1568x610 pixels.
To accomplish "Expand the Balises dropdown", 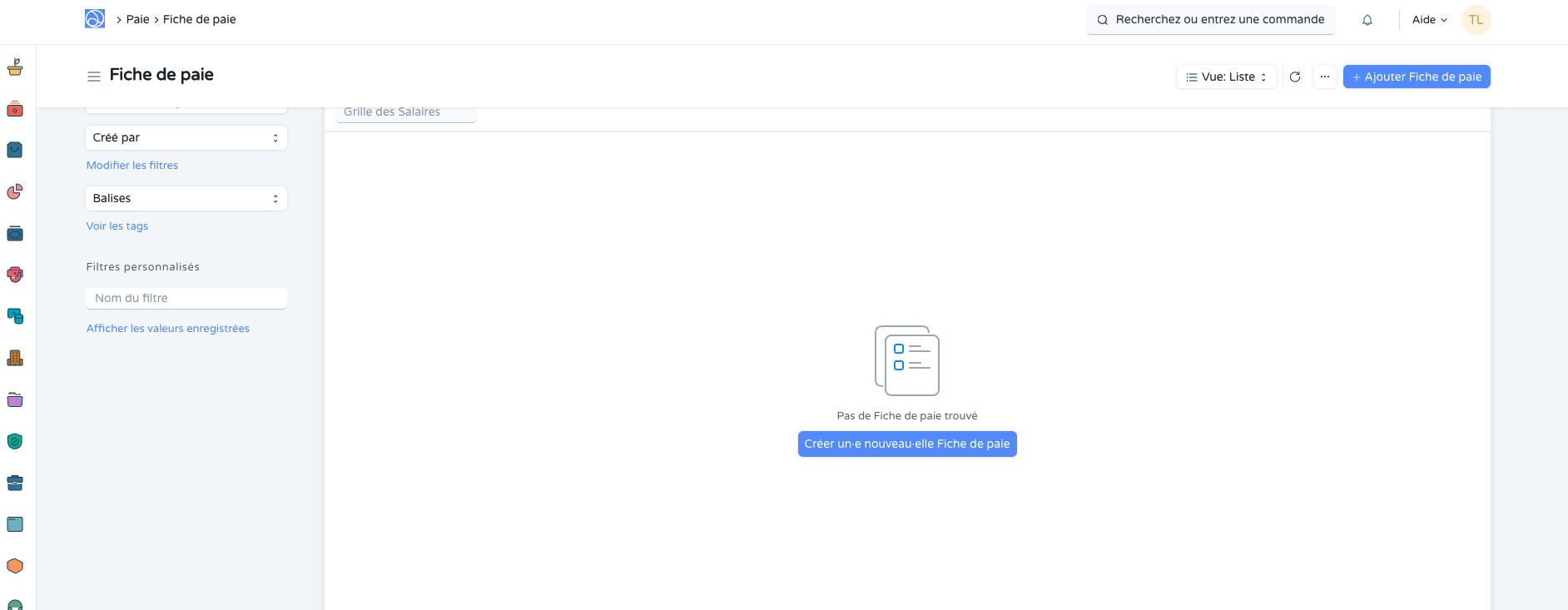I will coord(186,199).
